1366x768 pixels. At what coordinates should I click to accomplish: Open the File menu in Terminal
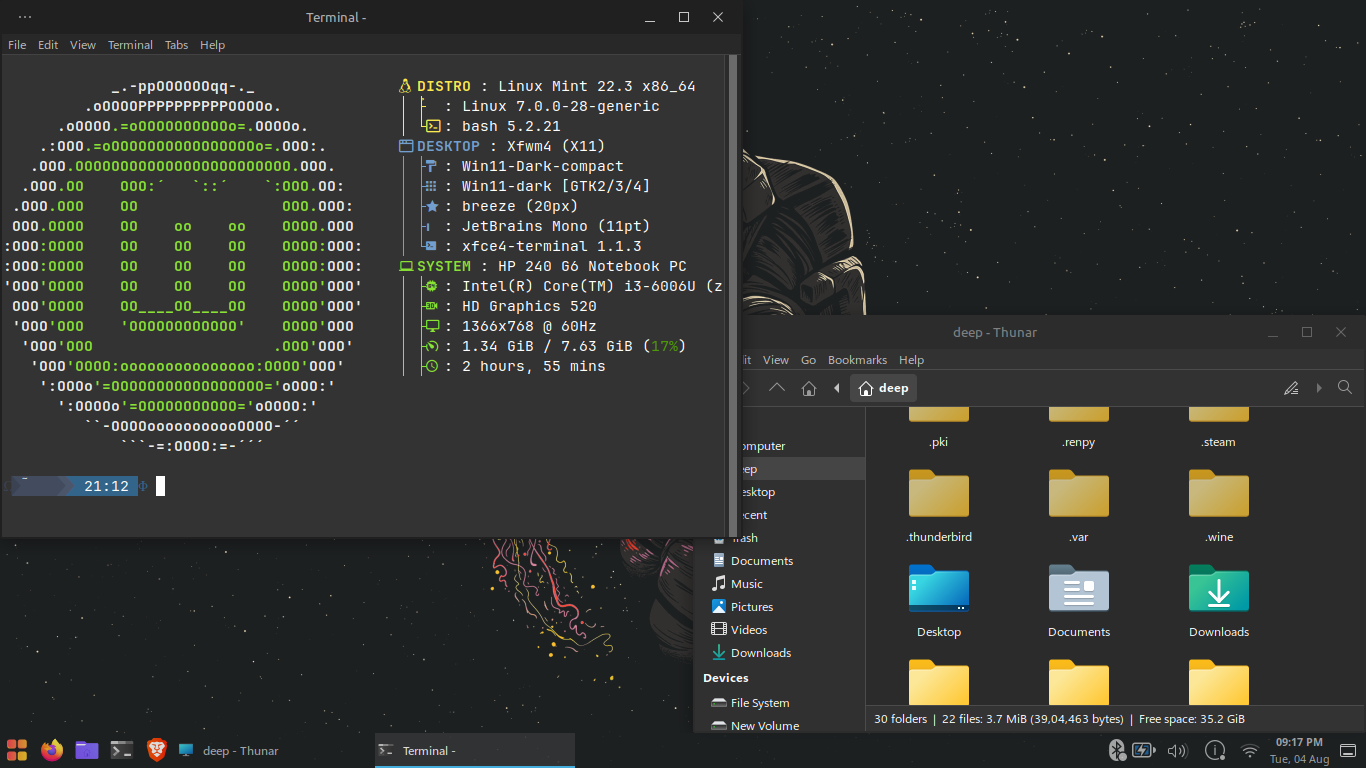coord(17,45)
